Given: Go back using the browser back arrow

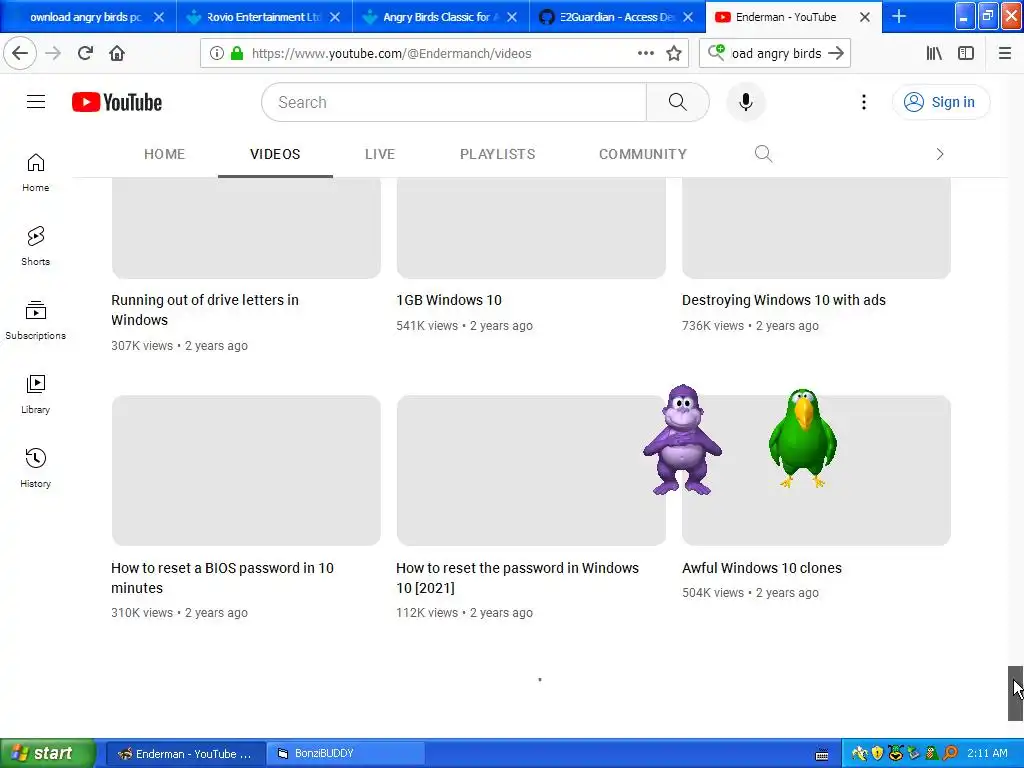Looking at the screenshot, I should tap(20, 53).
